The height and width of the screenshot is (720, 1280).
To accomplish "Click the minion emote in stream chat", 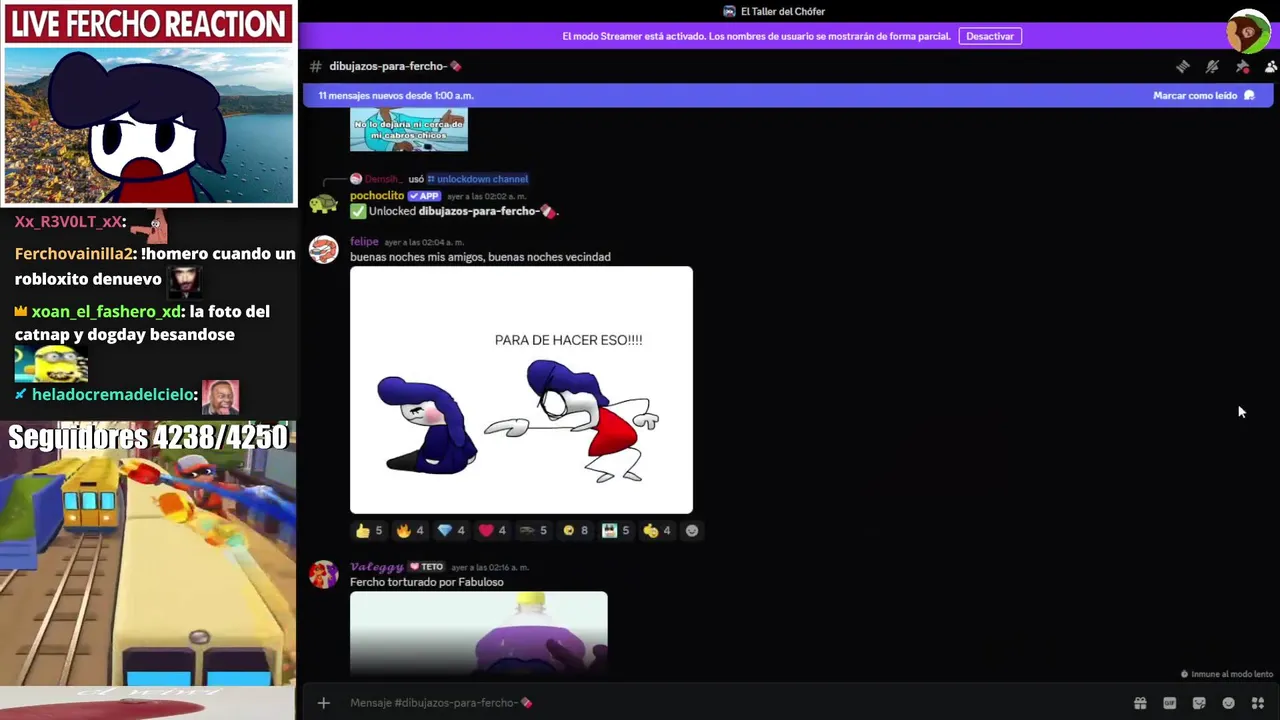I will pos(51,364).
